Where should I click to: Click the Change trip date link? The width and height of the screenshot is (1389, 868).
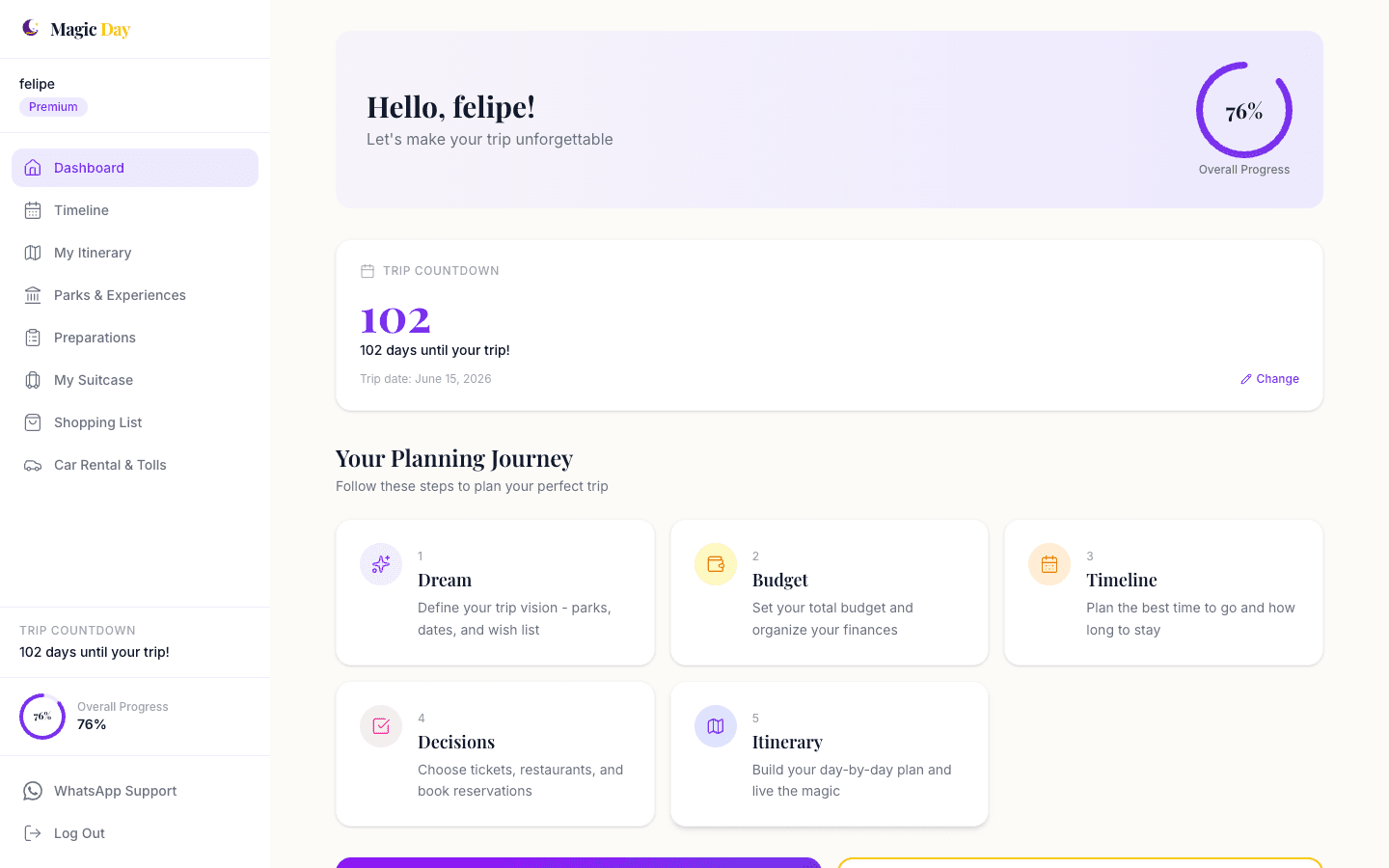point(1269,379)
